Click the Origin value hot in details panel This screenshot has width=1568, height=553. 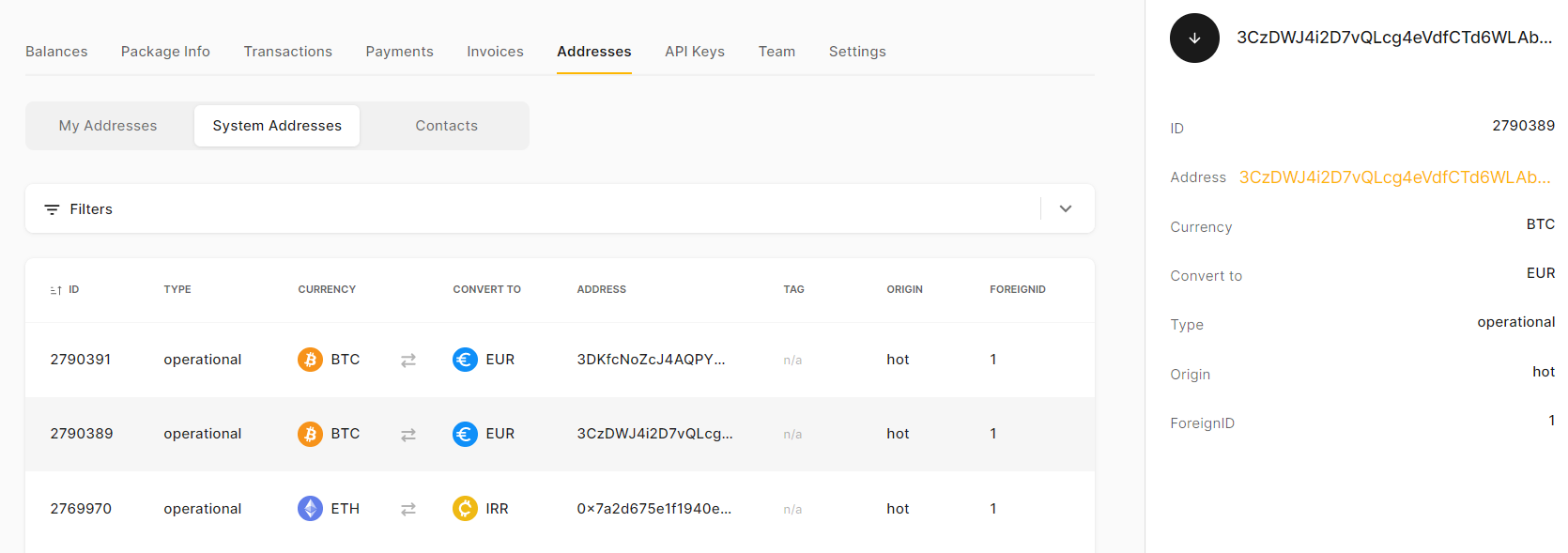pyautogui.click(x=1544, y=372)
